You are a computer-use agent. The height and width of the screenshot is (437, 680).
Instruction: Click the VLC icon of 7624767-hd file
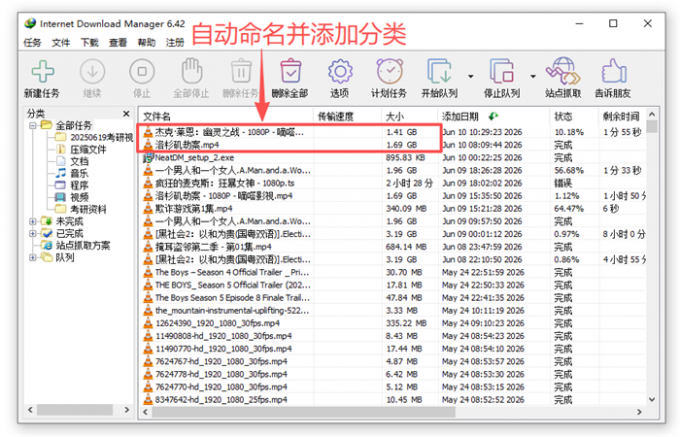(148, 362)
